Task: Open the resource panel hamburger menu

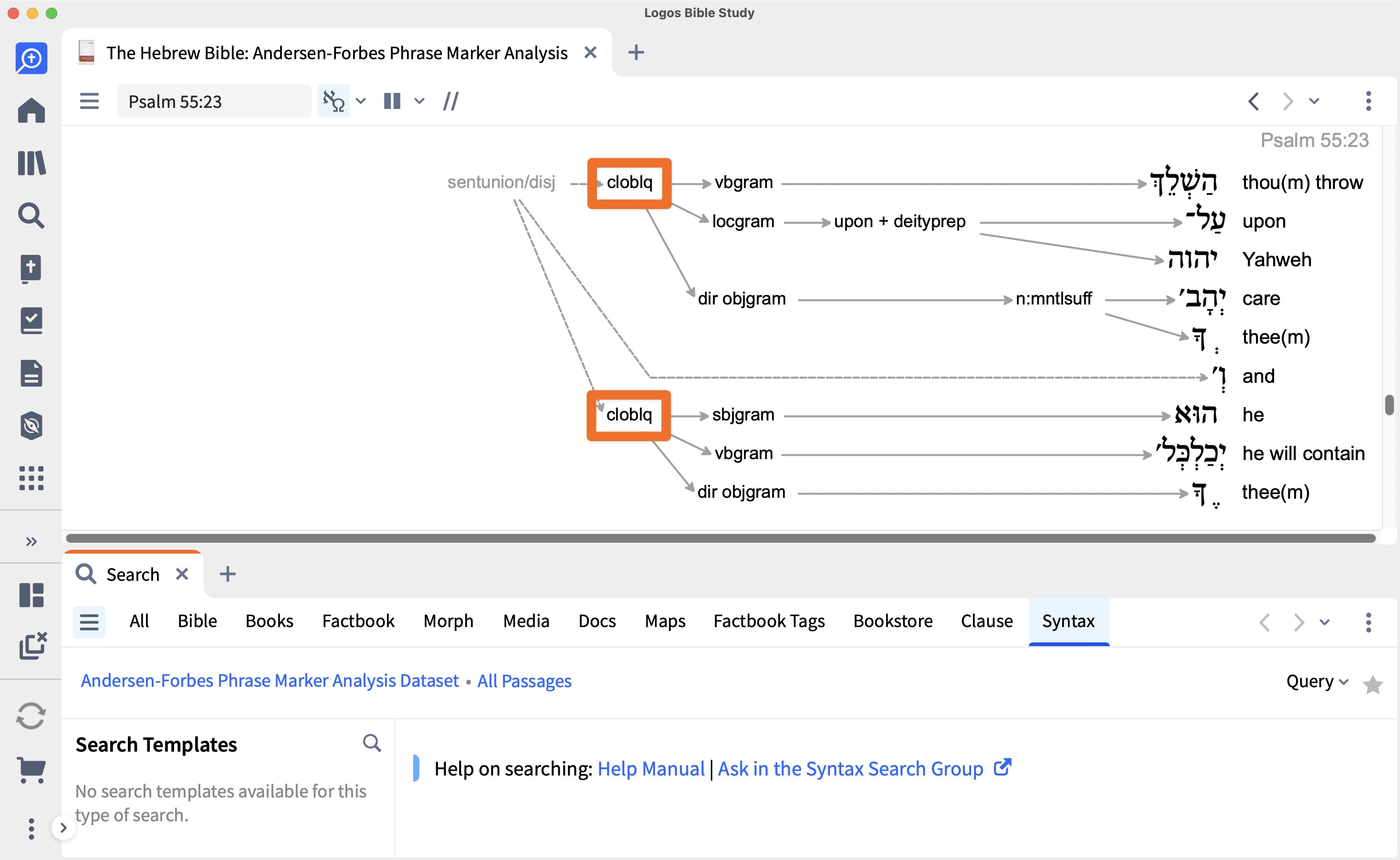Action: (89, 101)
